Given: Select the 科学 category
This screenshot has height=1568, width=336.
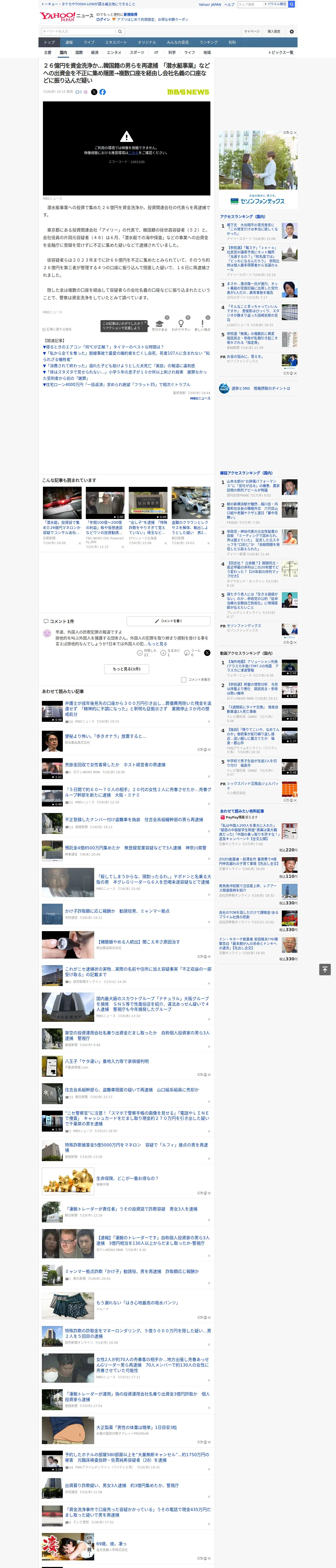Looking at the screenshot, I should 172,52.
